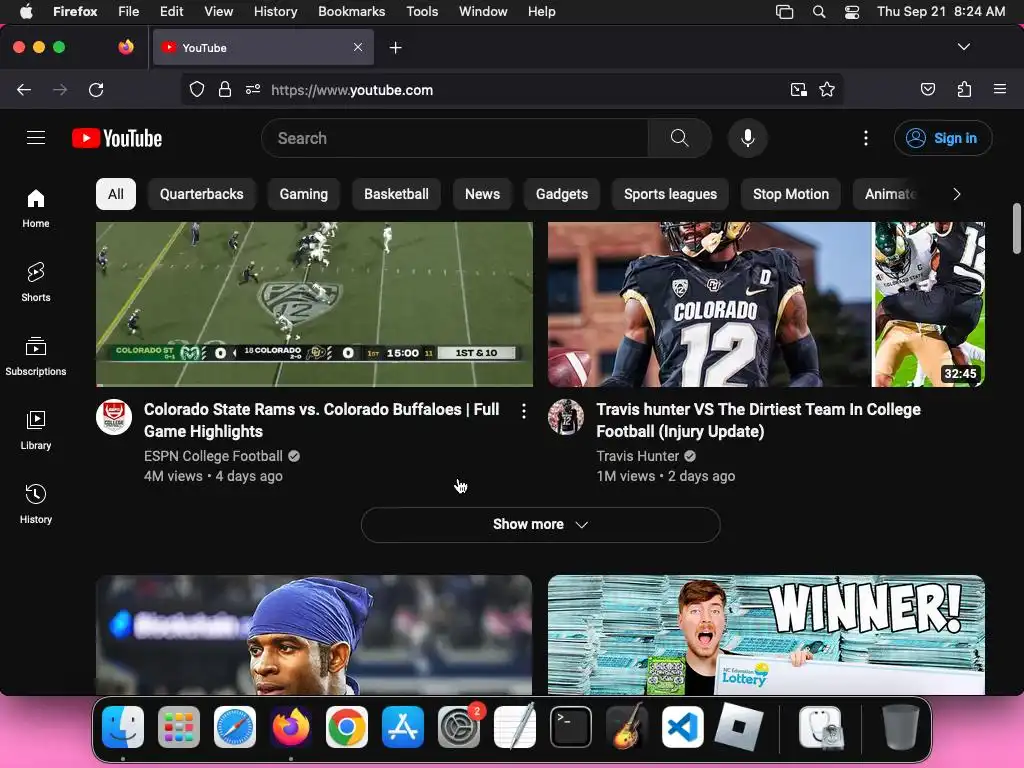Open the YouTube hamburger guide menu
1024x768 pixels.
point(36,138)
